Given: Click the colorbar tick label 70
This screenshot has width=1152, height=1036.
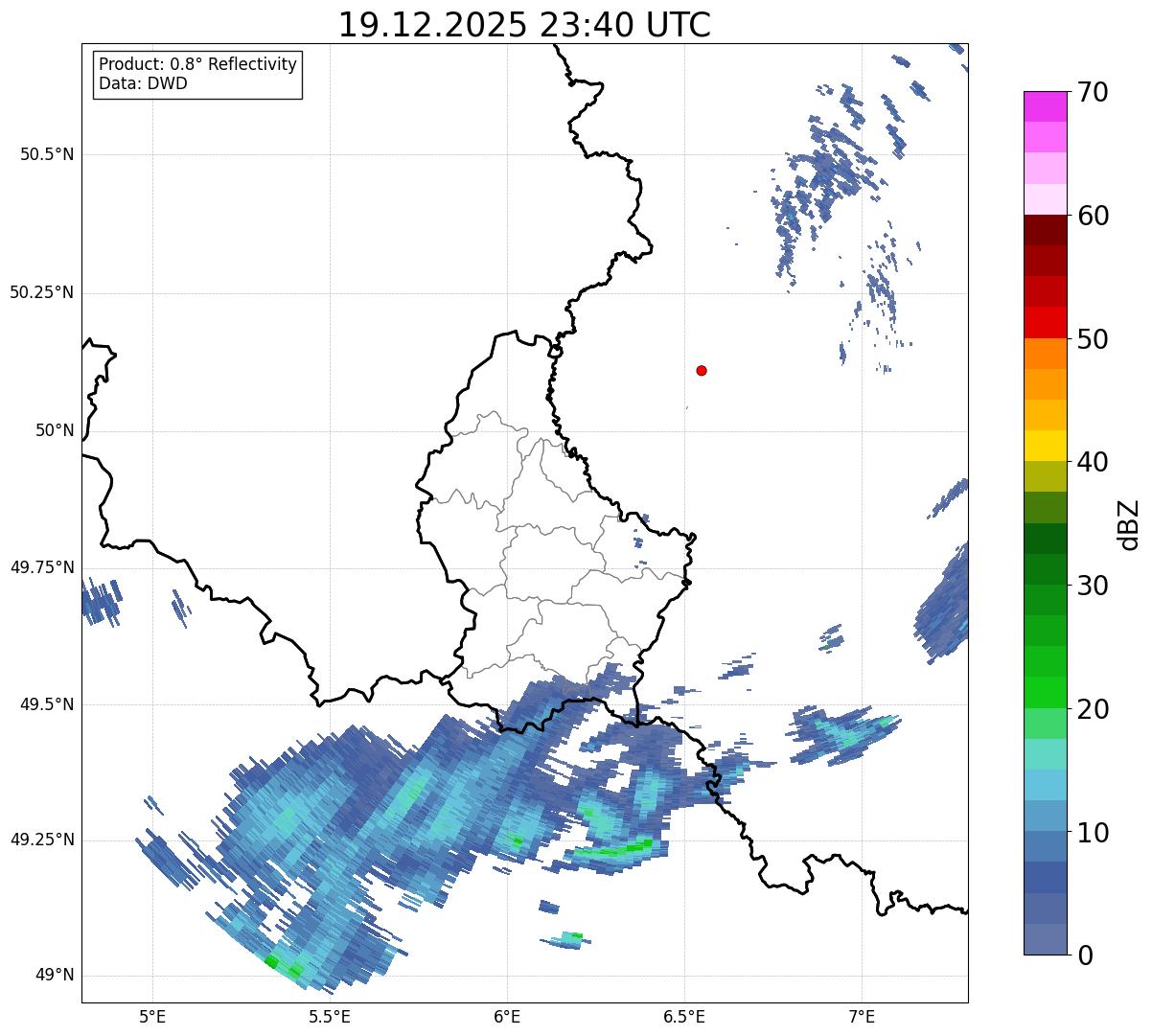Looking at the screenshot, I should (1093, 92).
